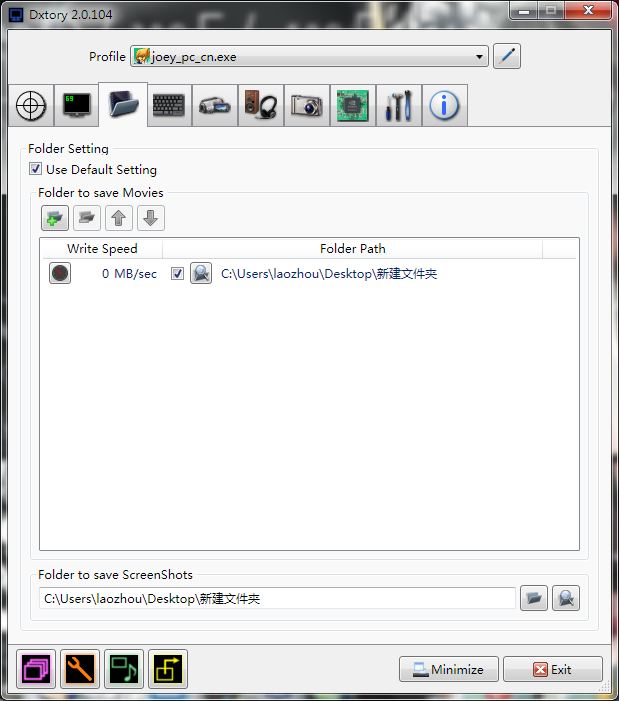This screenshot has width=619, height=701.
Task: Click the green monitor and music icon
Action: coord(124,669)
